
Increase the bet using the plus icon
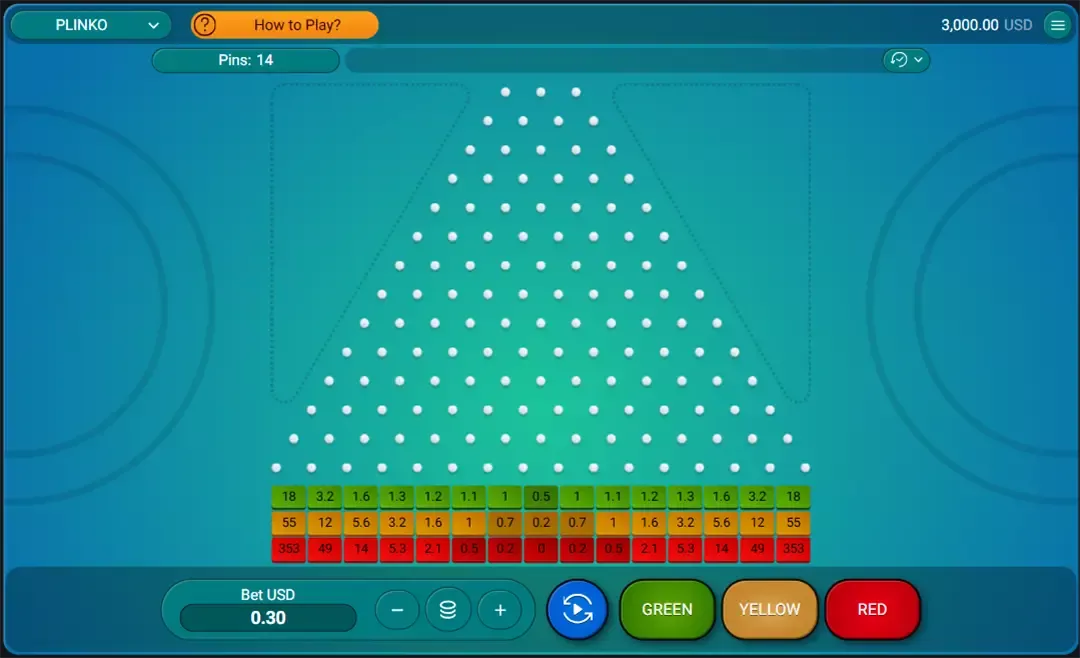pyautogui.click(x=499, y=609)
